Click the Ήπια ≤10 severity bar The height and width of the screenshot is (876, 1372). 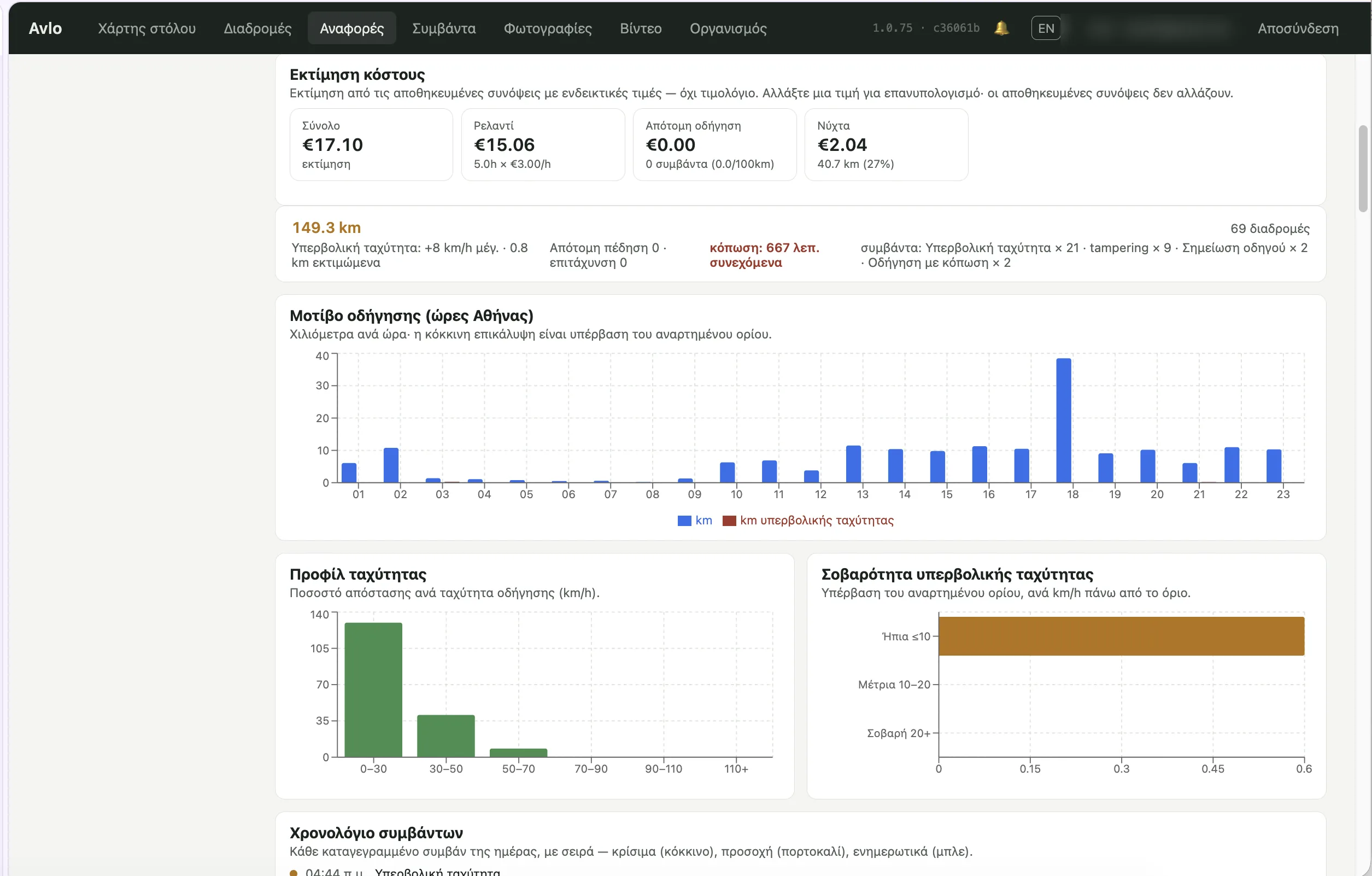[x=1121, y=636]
